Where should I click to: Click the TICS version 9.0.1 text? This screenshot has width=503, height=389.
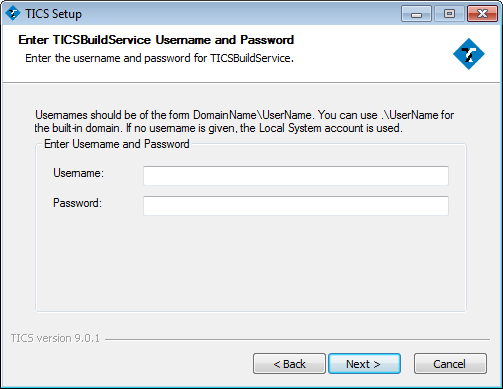55,338
